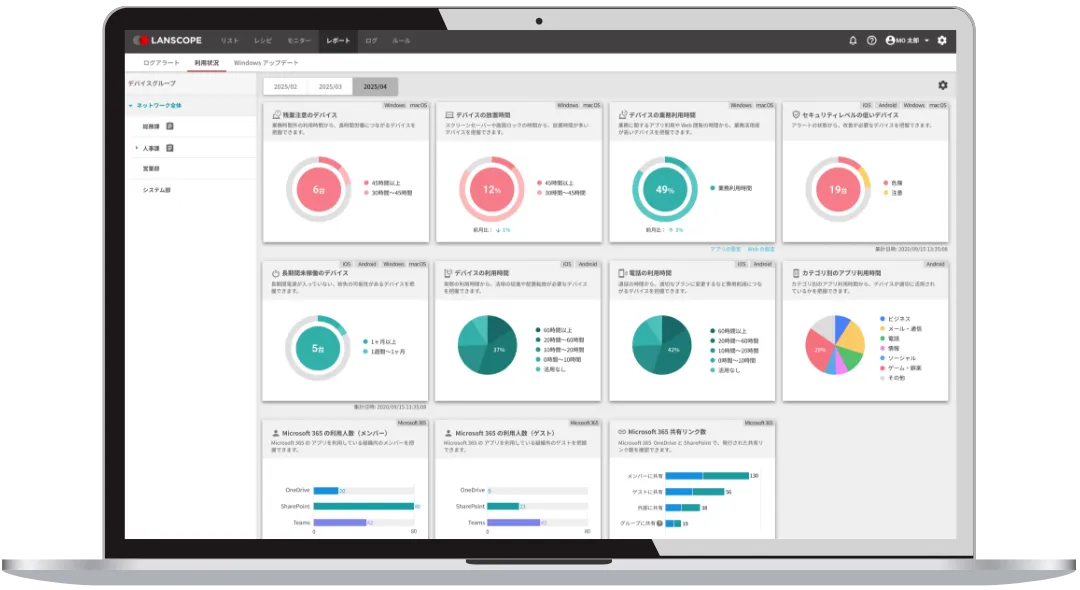Image resolution: width=1080 pixels, height=590 pixels.
Task: Select システム部 in the device group list
Action: 156,189
